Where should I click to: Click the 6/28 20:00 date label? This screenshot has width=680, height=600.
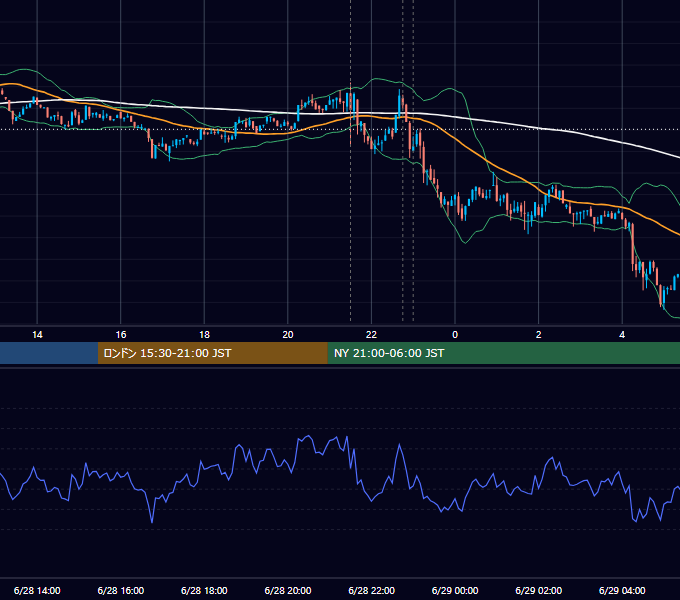click(x=288, y=590)
